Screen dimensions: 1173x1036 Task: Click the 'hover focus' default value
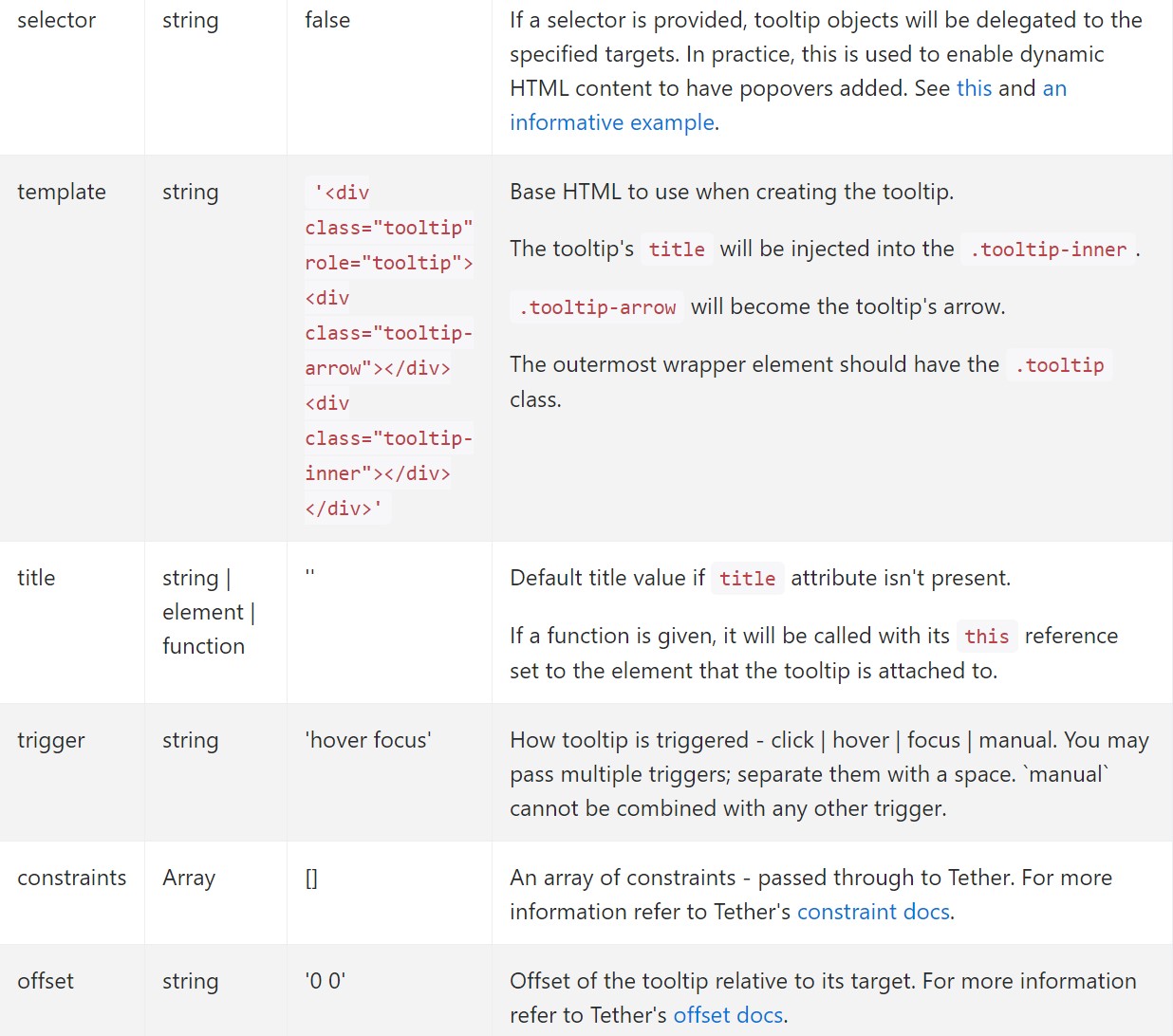click(367, 740)
